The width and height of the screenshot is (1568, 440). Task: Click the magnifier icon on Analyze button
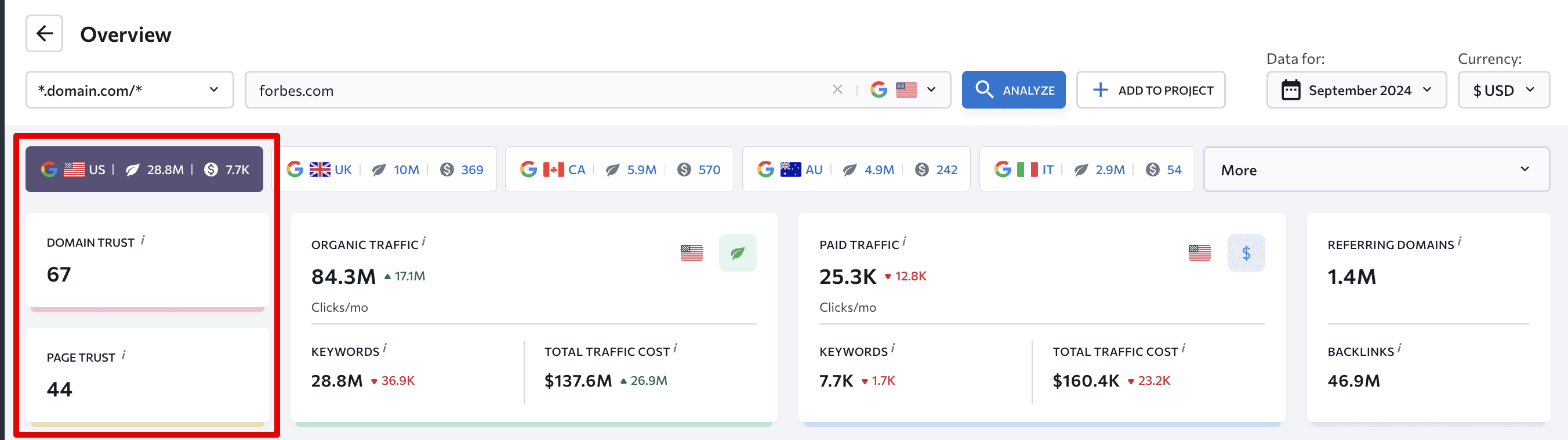point(984,89)
